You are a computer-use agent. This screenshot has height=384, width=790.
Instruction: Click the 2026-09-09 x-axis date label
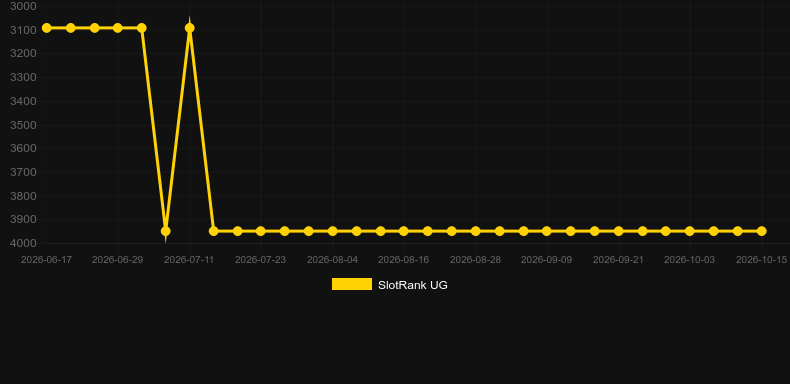[547, 260]
